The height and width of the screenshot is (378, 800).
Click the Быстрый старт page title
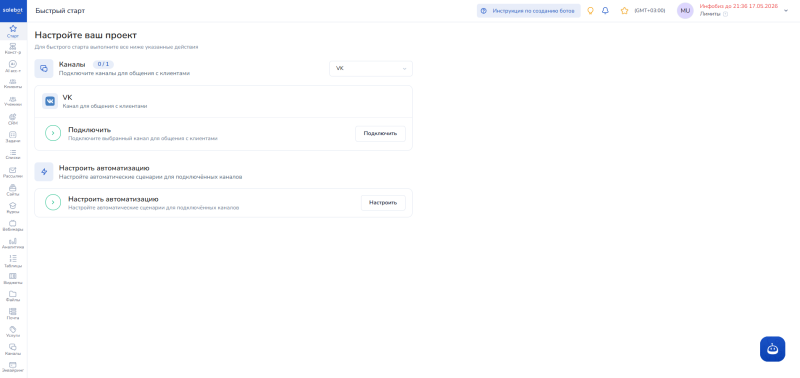click(x=60, y=11)
